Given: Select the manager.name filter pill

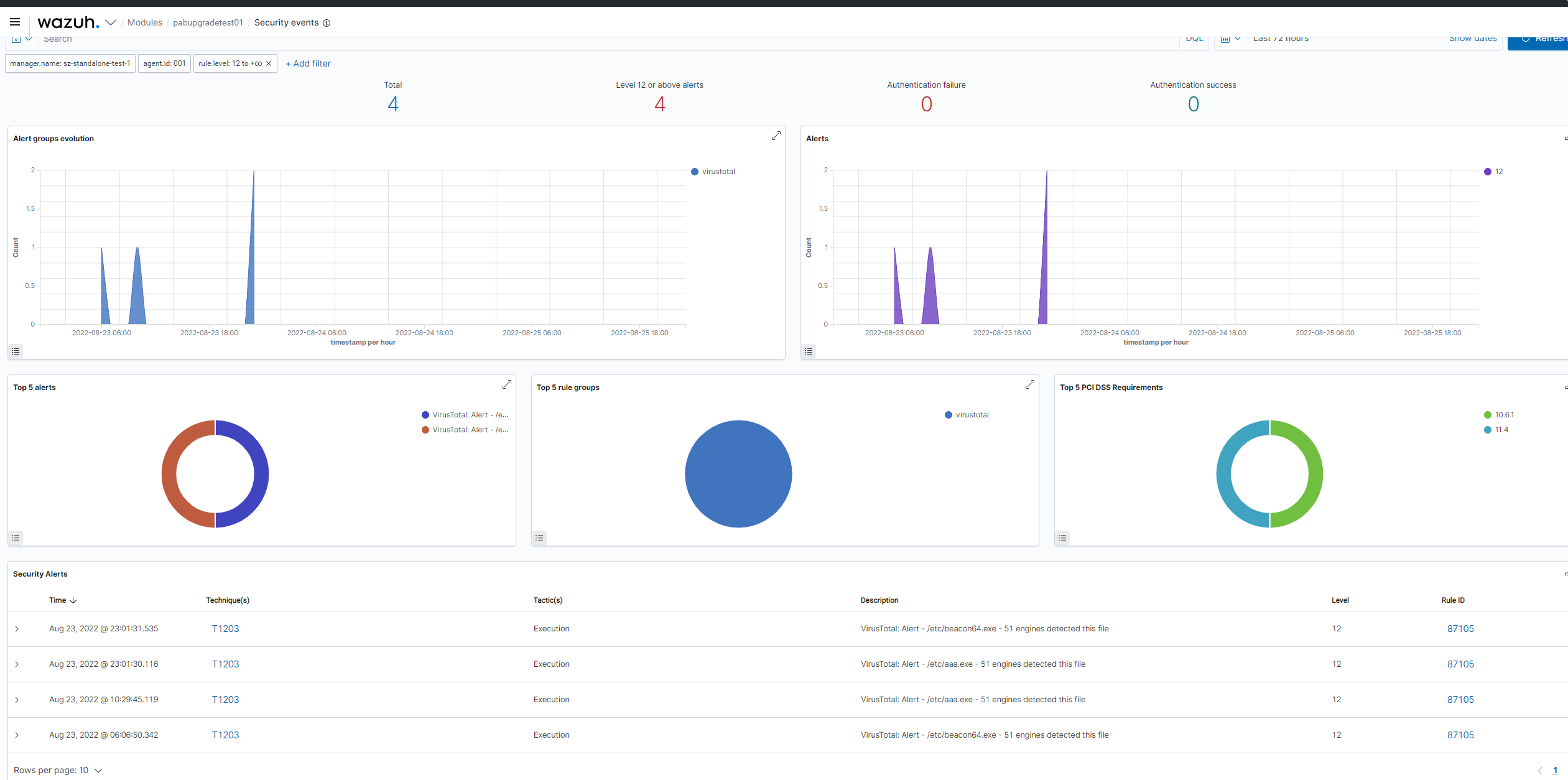Looking at the screenshot, I should [x=70, y=63].
